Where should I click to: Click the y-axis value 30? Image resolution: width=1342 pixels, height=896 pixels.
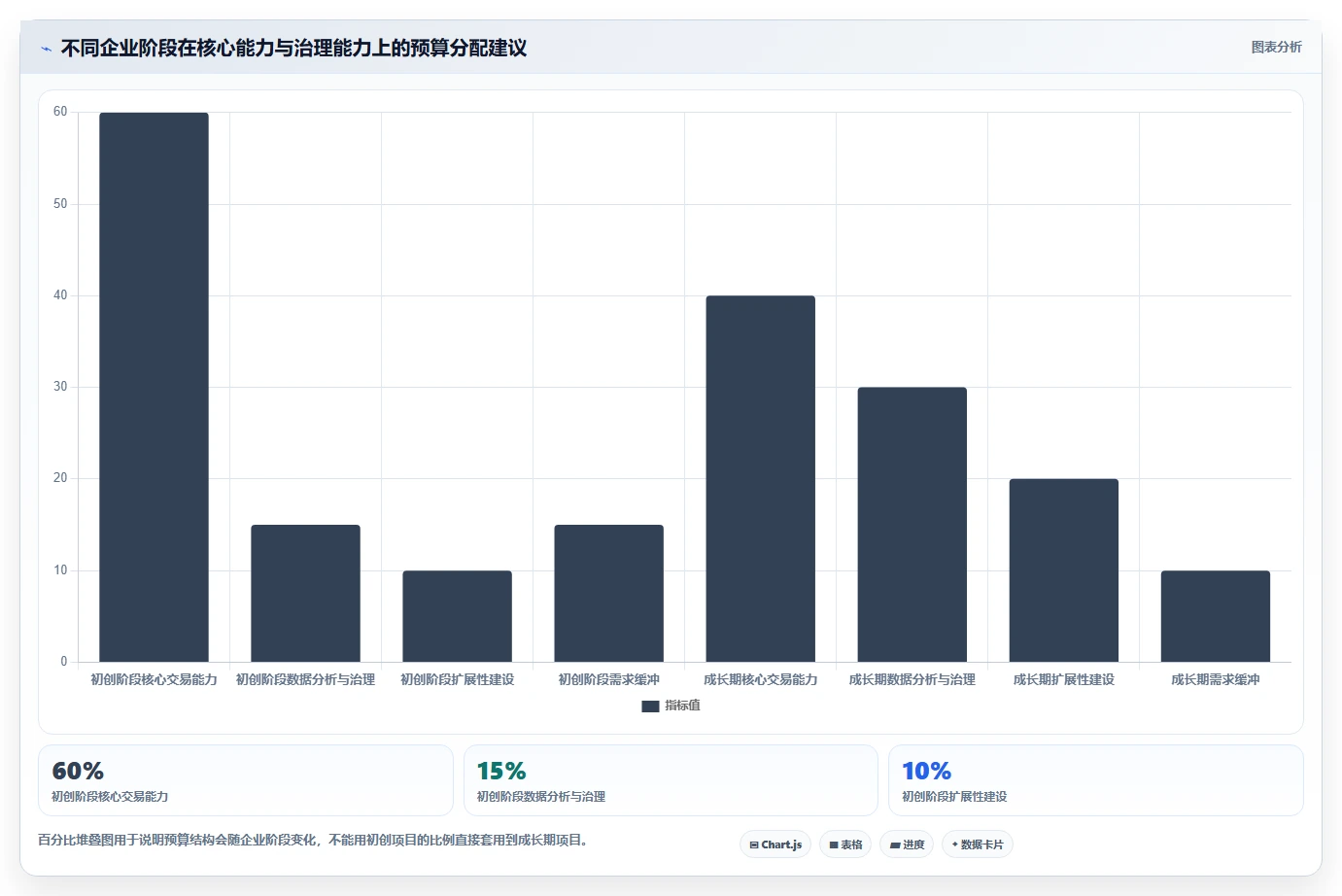[x=60, y=387]
